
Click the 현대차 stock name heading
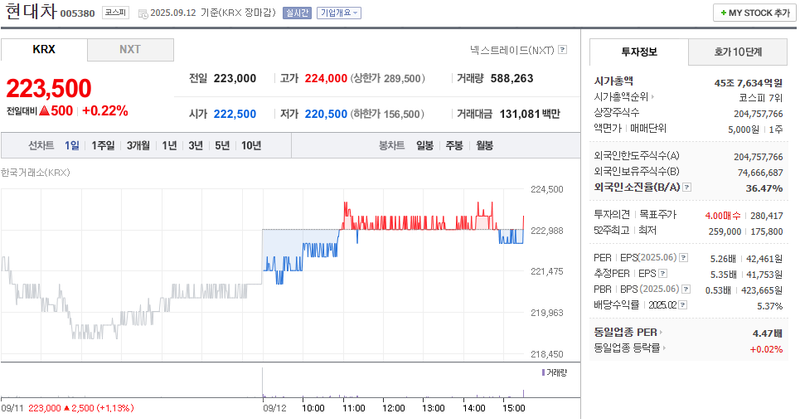click(31, 11)
